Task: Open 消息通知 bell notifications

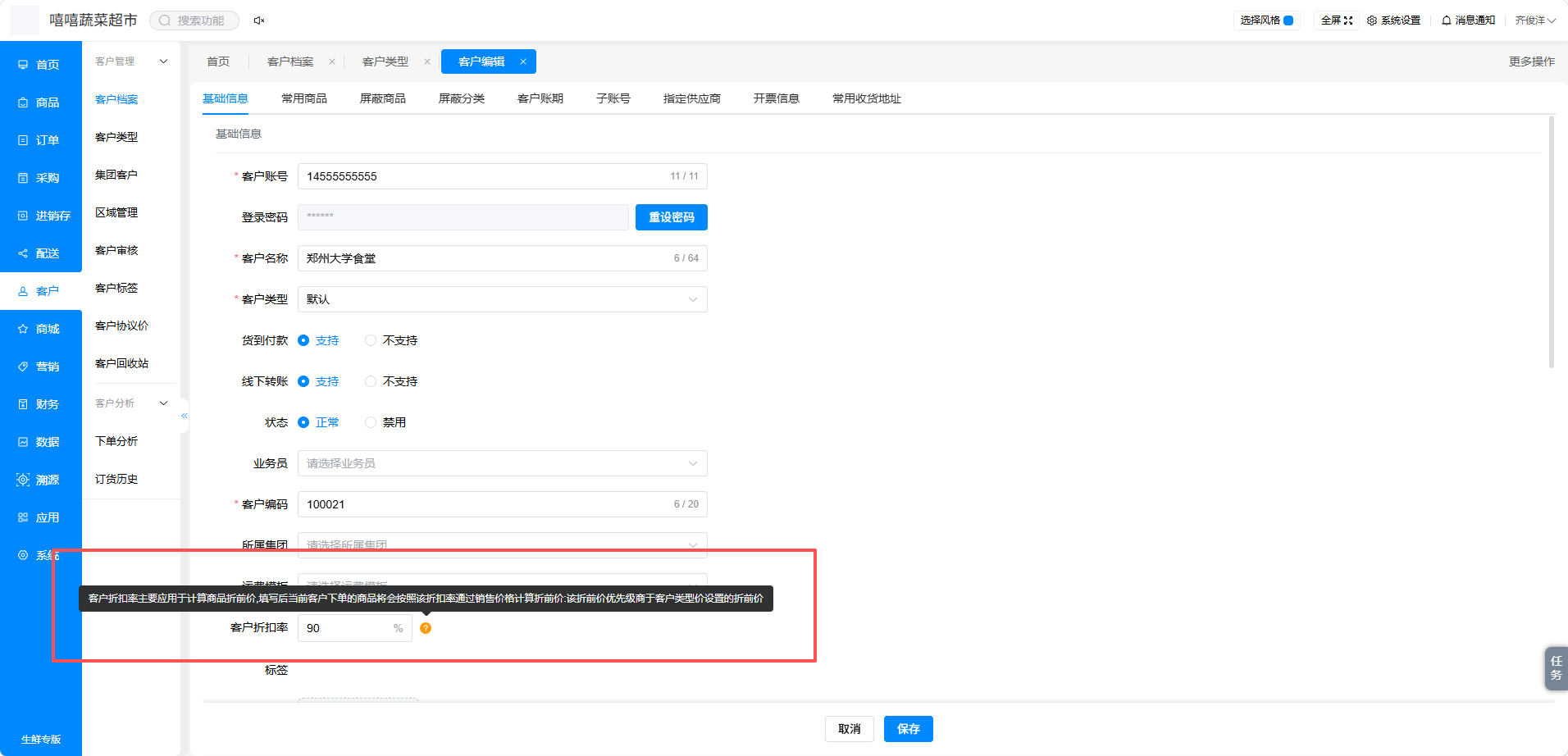Action: click(x=1468, y=20)
